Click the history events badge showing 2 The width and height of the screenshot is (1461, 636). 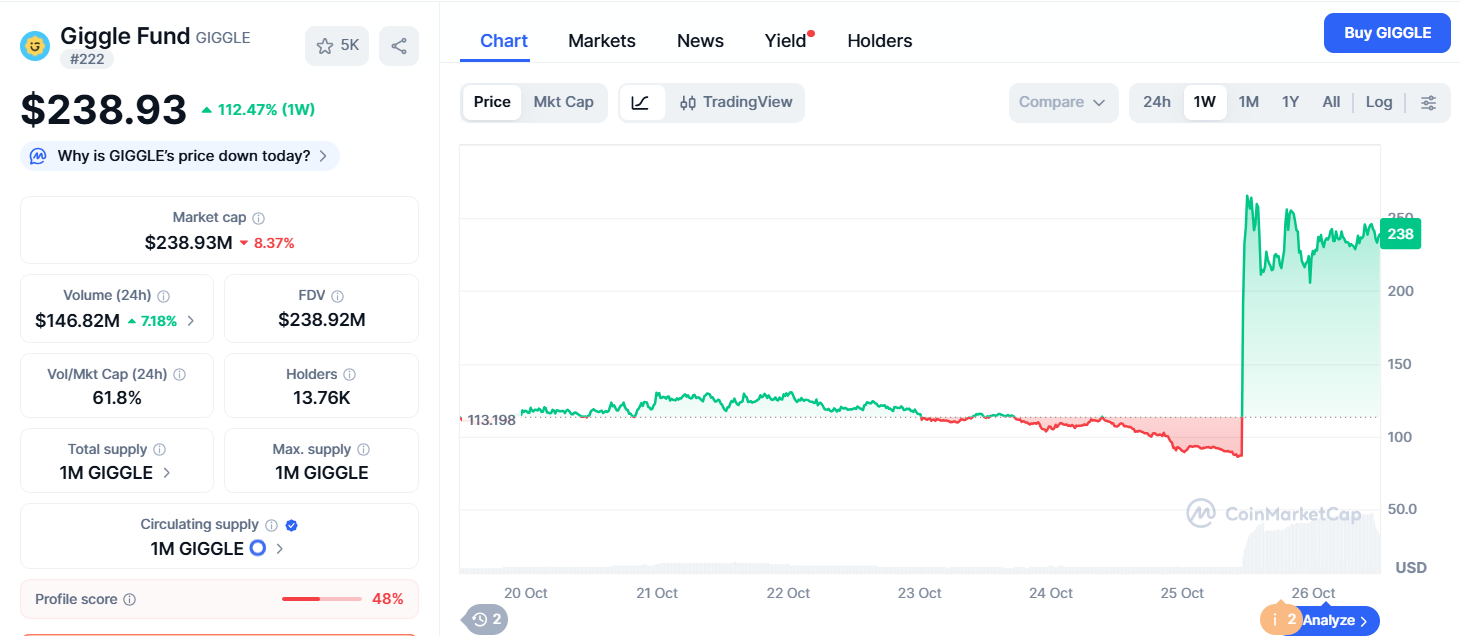[488, 620]
